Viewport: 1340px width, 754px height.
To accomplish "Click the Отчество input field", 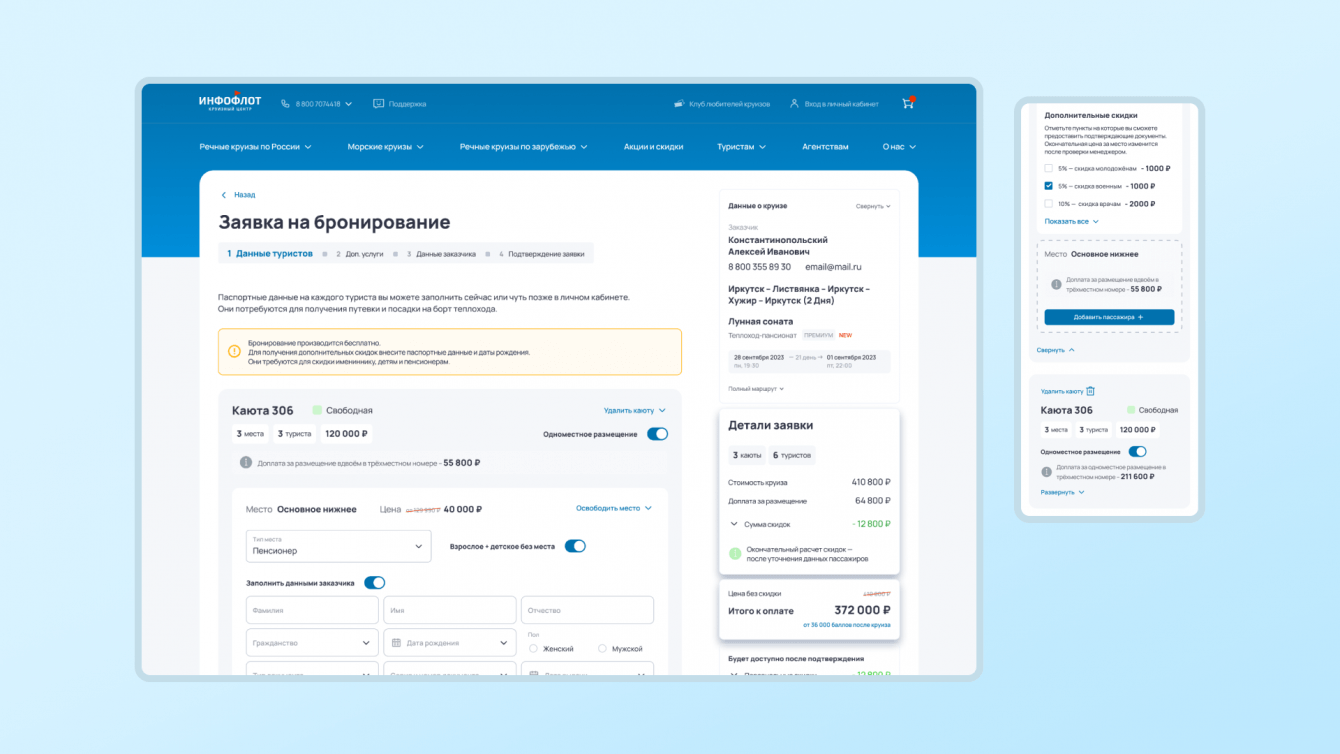I will 587,610.
